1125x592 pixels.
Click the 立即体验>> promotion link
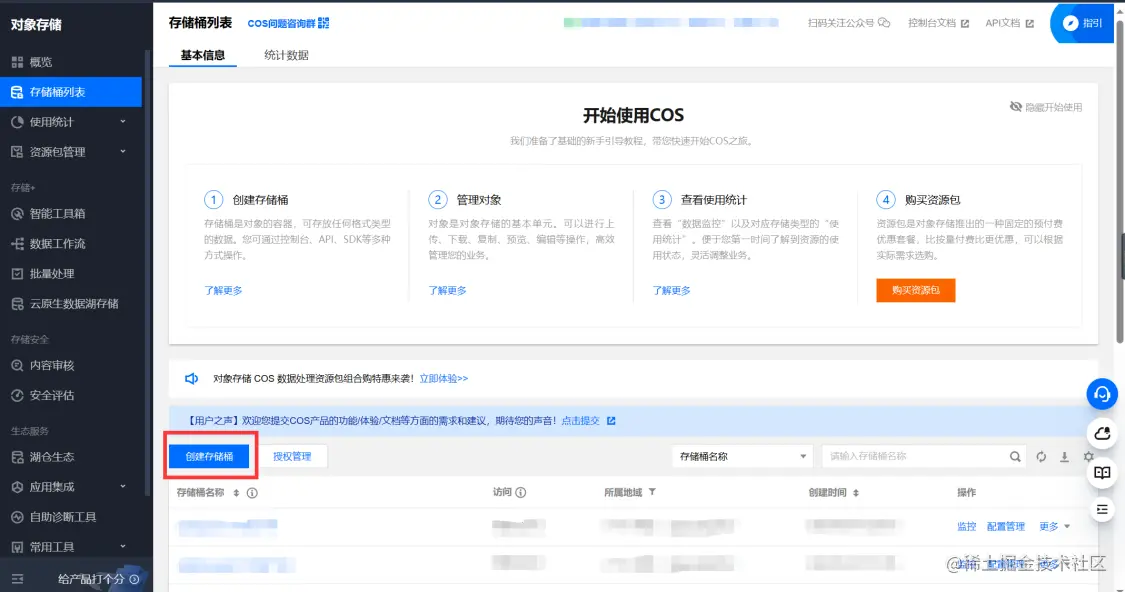point(443,379)
